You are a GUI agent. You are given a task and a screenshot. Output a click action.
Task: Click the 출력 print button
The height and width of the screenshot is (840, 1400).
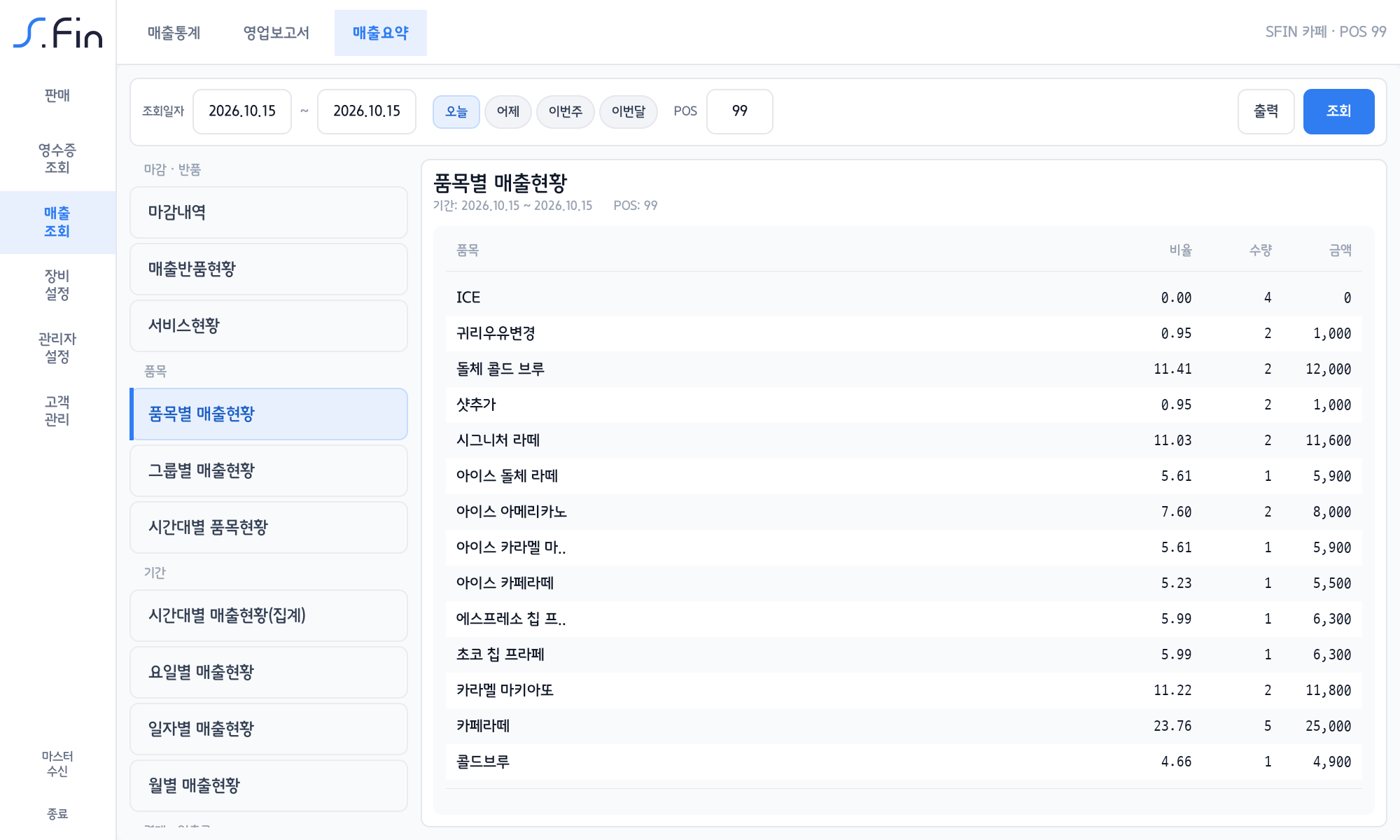tap(1266, 111)
